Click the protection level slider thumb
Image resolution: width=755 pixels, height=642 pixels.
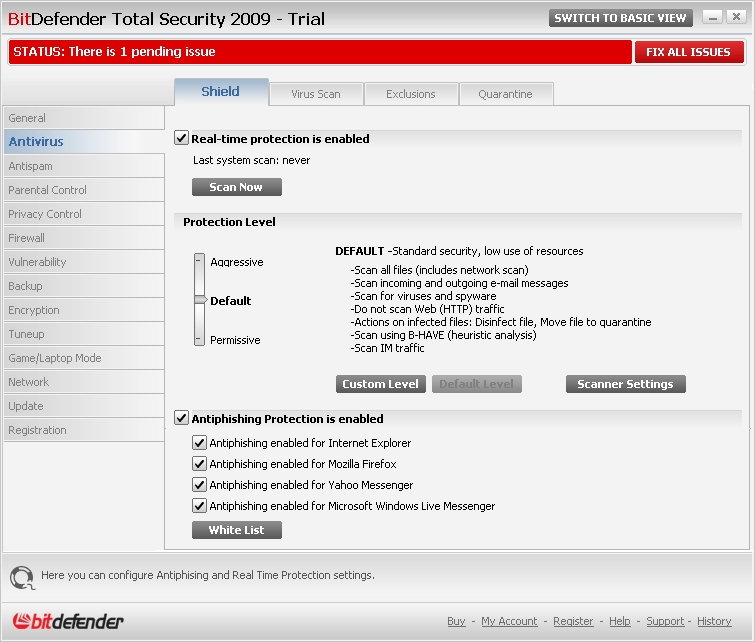(x=200, y=300)
